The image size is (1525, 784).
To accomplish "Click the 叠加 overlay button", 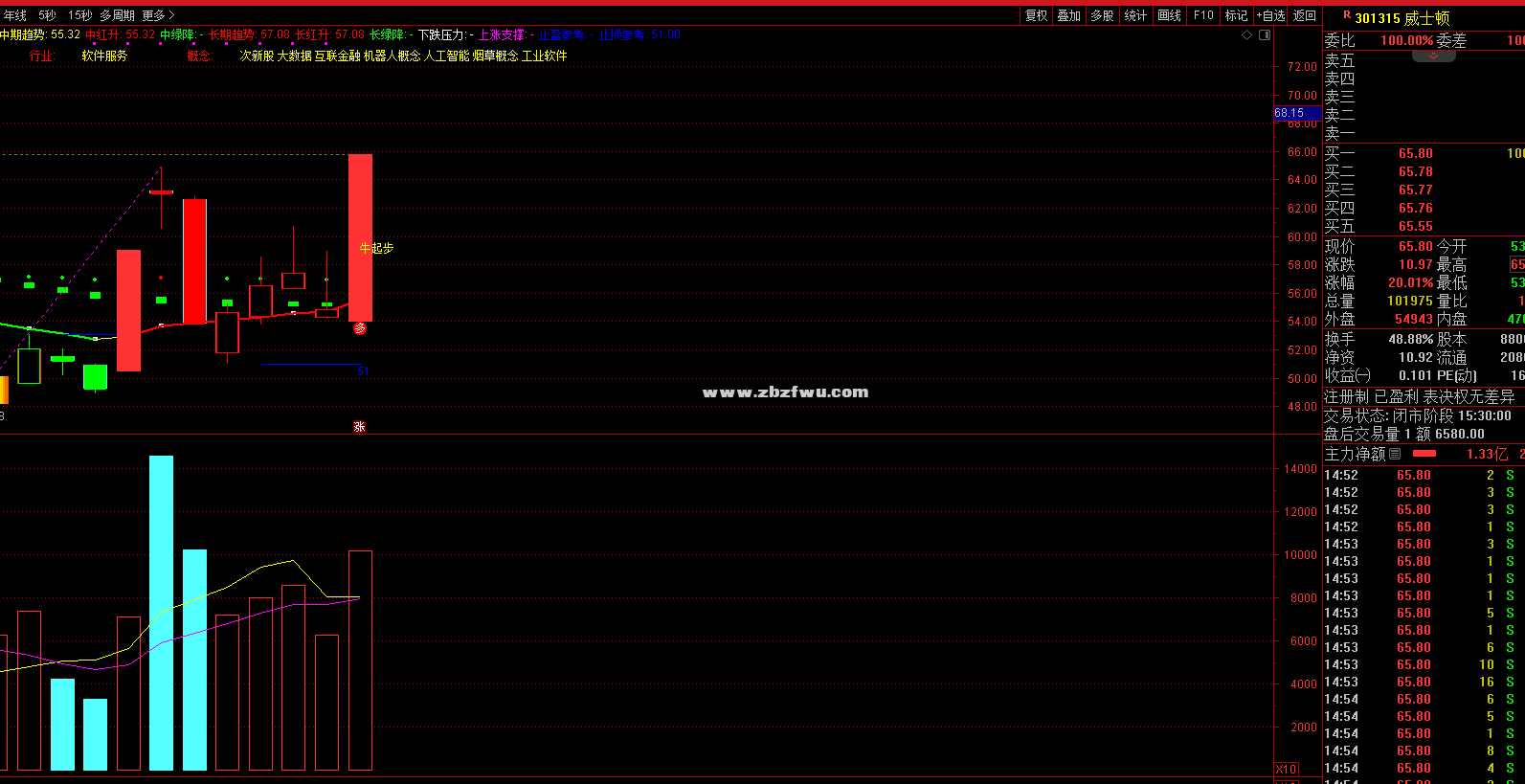I will [x=1068, y=15].
